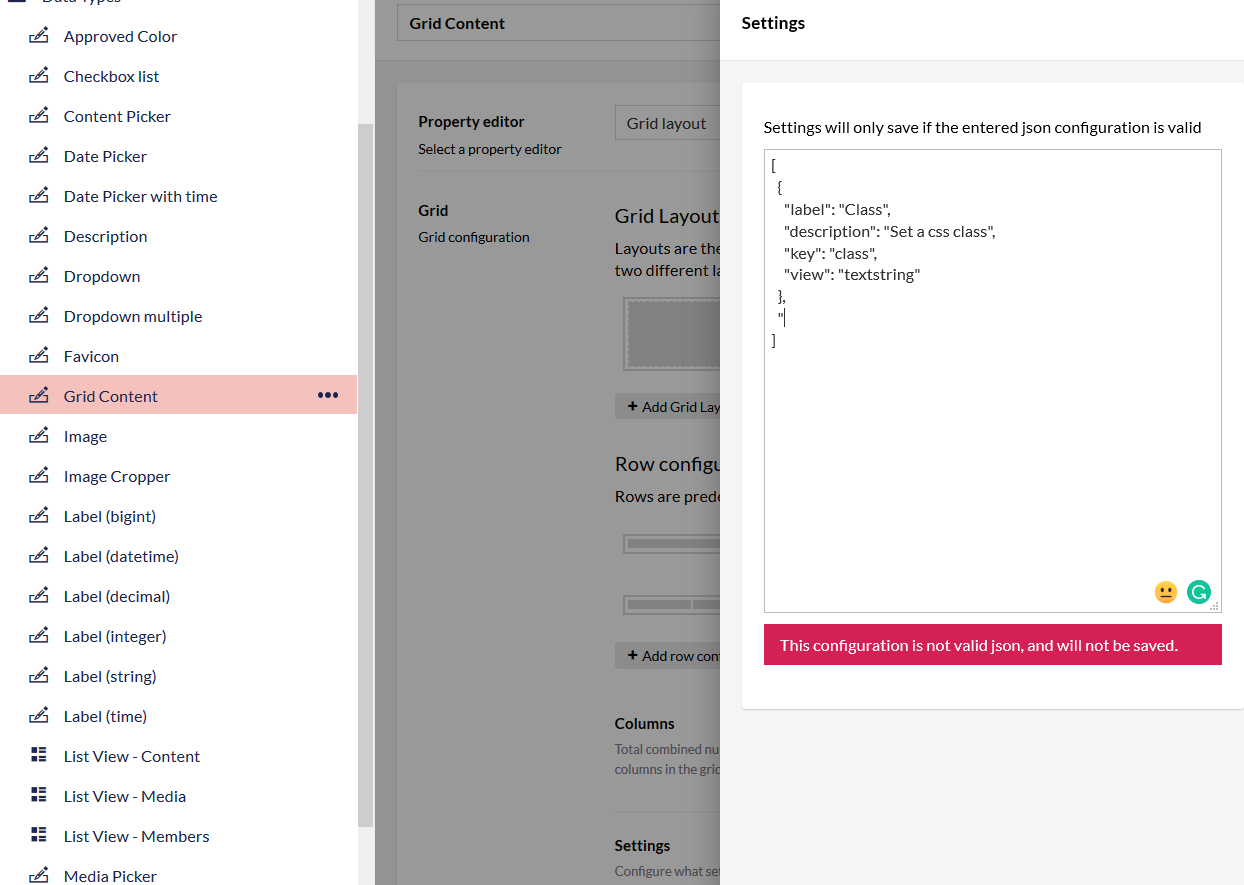Open the Grid Content actions menu
1244x885 pixels.
(328, 395)
